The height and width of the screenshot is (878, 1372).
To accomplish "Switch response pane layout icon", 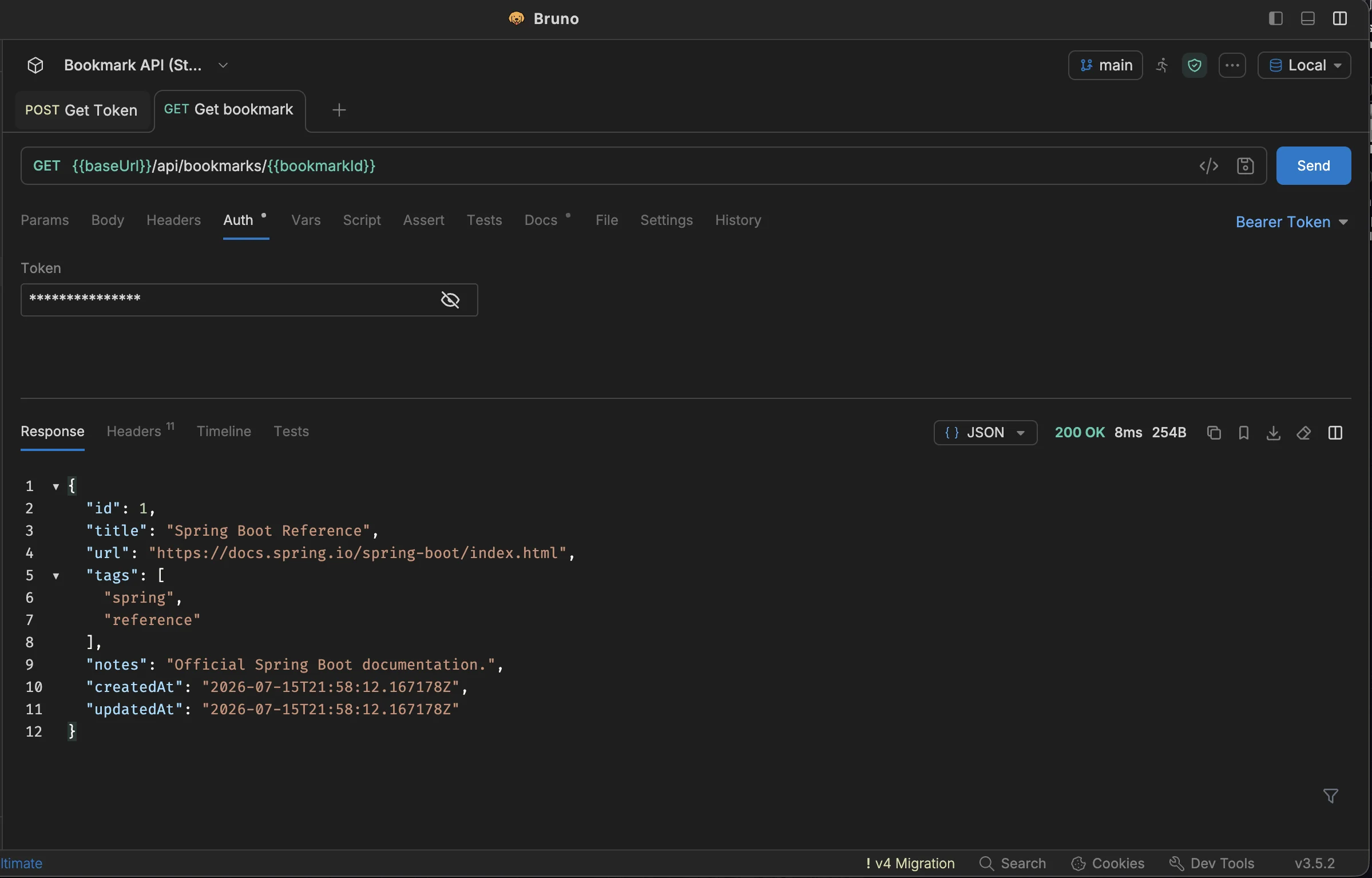I will coord(1335,433).
